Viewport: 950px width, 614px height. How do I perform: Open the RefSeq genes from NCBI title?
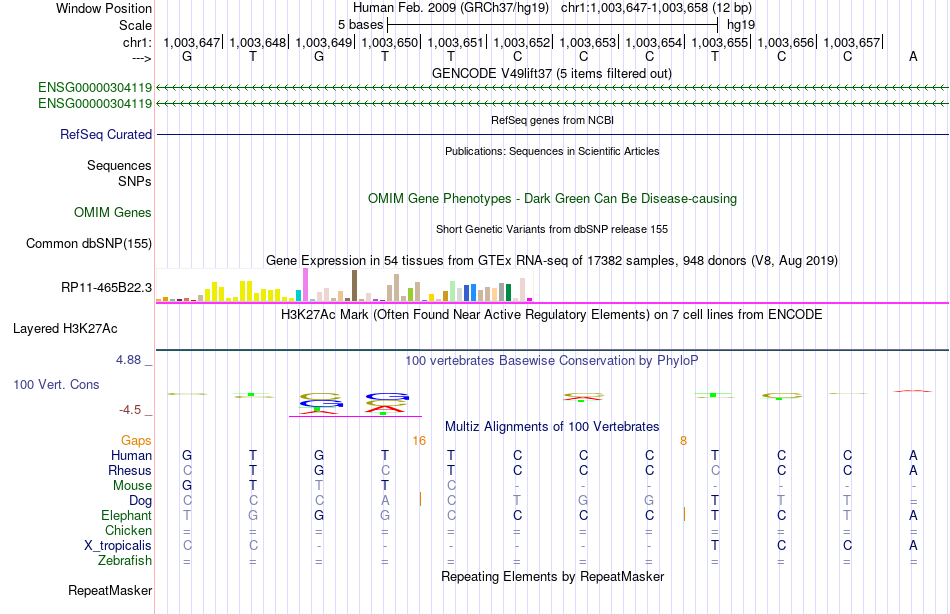[552, 120]
